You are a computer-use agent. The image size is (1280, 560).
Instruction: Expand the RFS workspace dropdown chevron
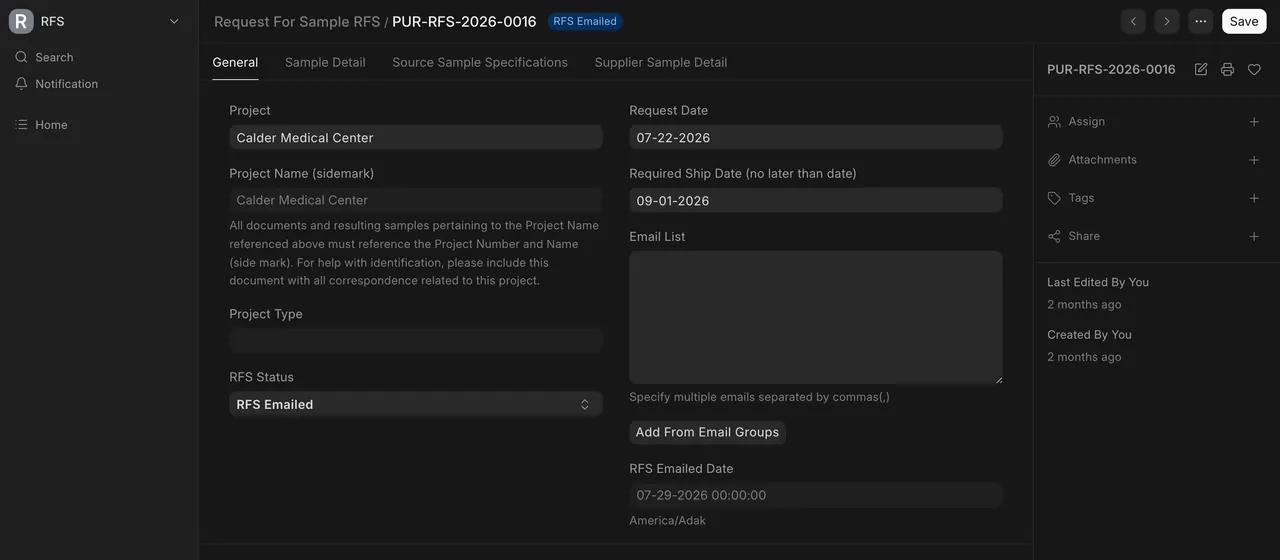[174, 21]
